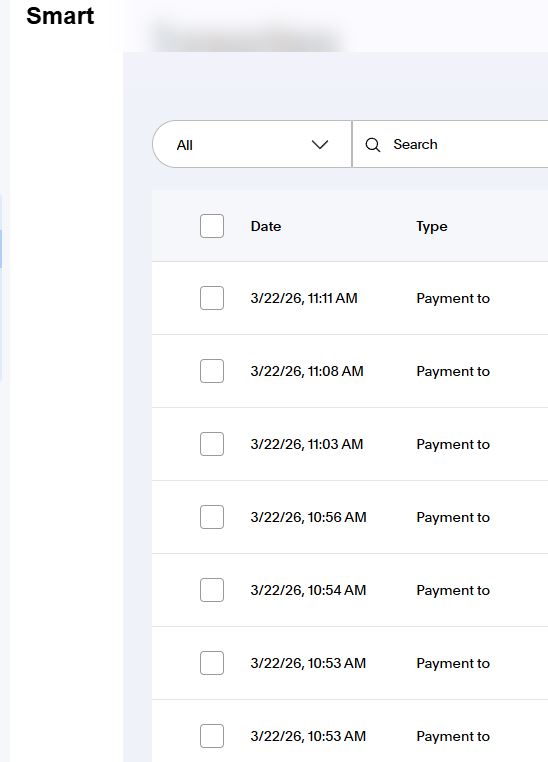Click the 3/22/26, 11:03 AM date cell
The width and height of the screenshot is (548, 762).
click(307, 444)
